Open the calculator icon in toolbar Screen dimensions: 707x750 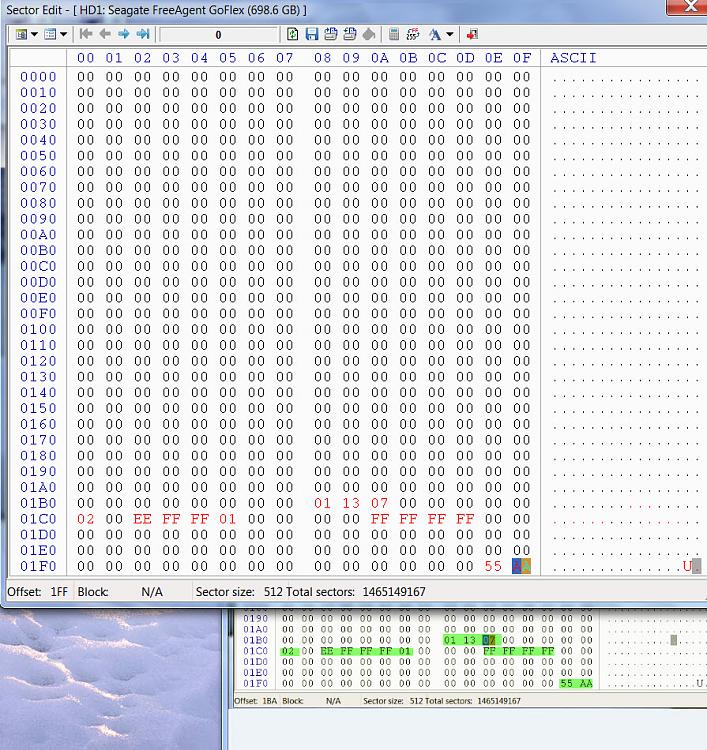pos(394,34)
